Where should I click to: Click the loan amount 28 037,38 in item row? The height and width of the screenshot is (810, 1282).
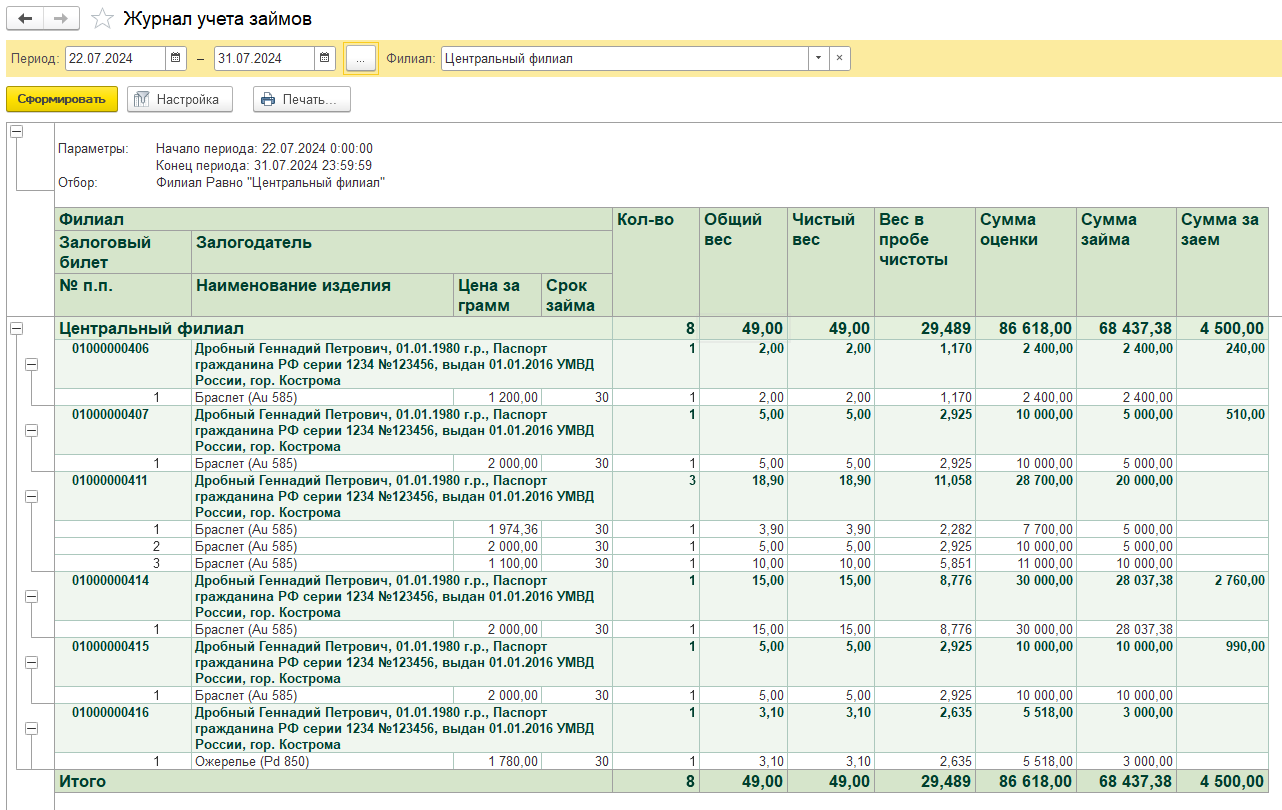click(x=1126, y=630)
